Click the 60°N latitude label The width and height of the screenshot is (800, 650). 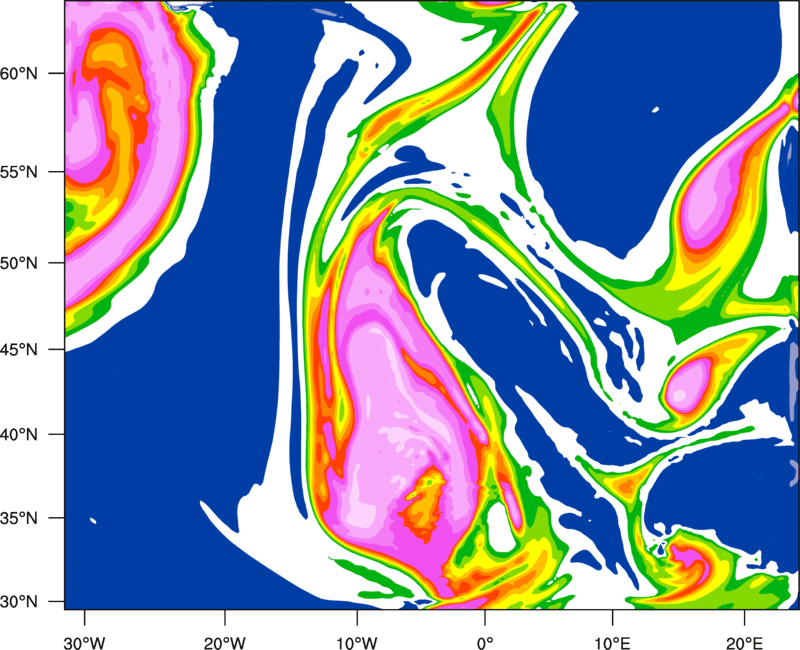click(19, 73)
